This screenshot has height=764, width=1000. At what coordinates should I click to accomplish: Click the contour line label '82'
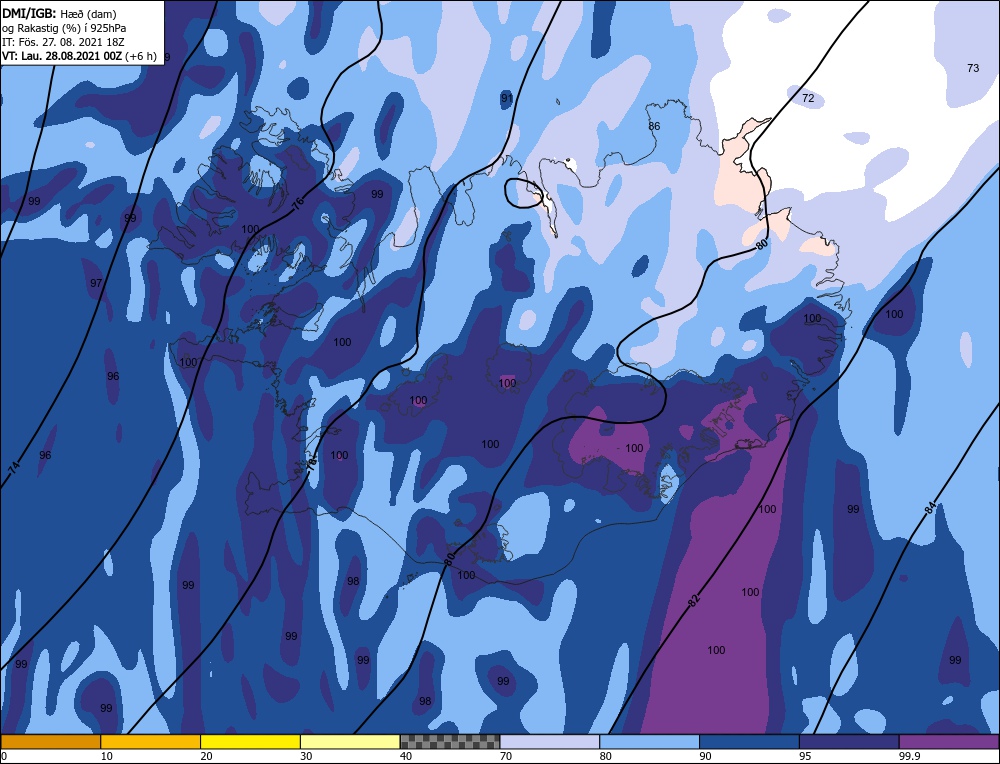695,599
